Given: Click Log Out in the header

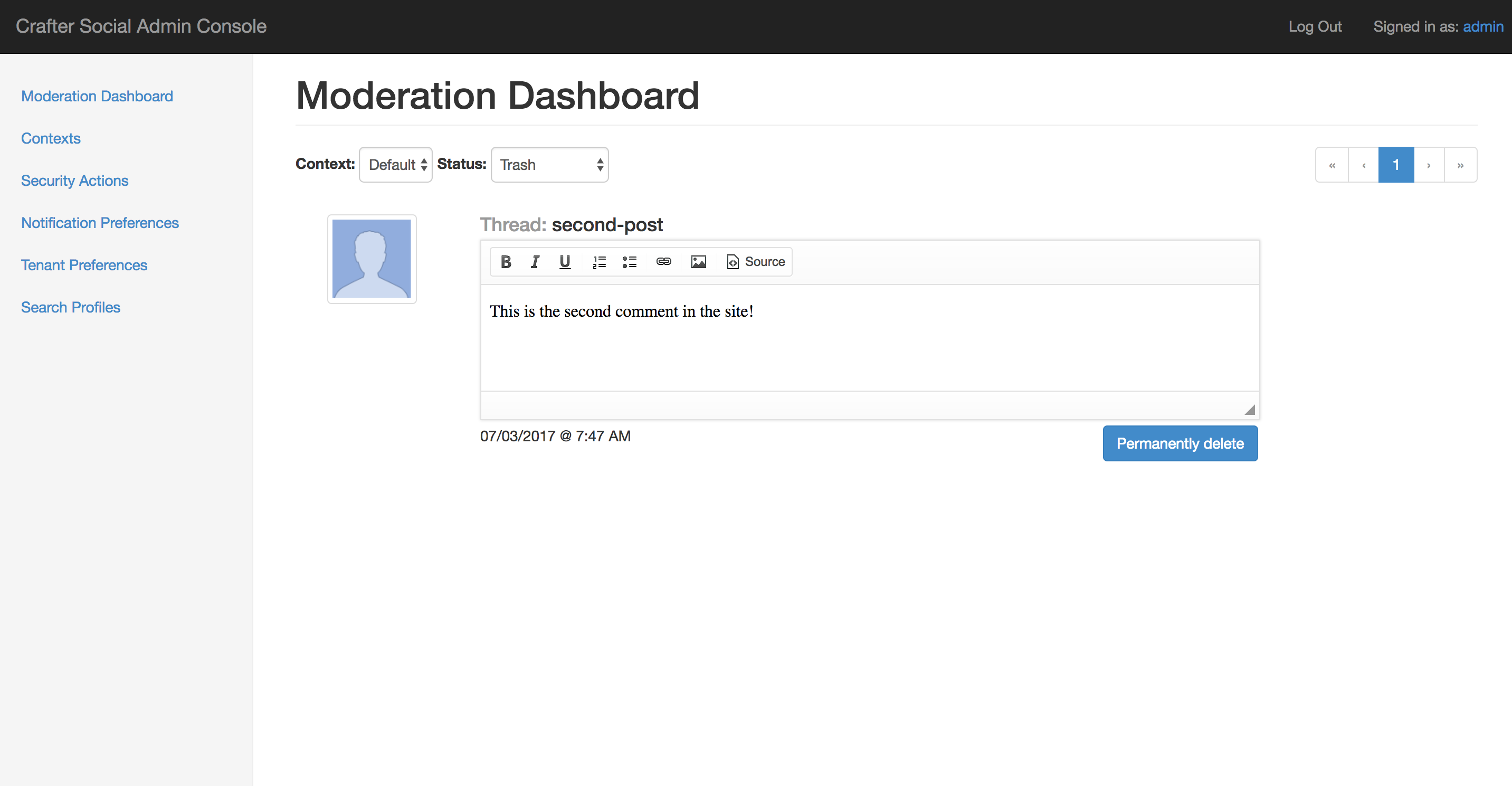Looking at the screenshot, I should [x=1315, y=26].
